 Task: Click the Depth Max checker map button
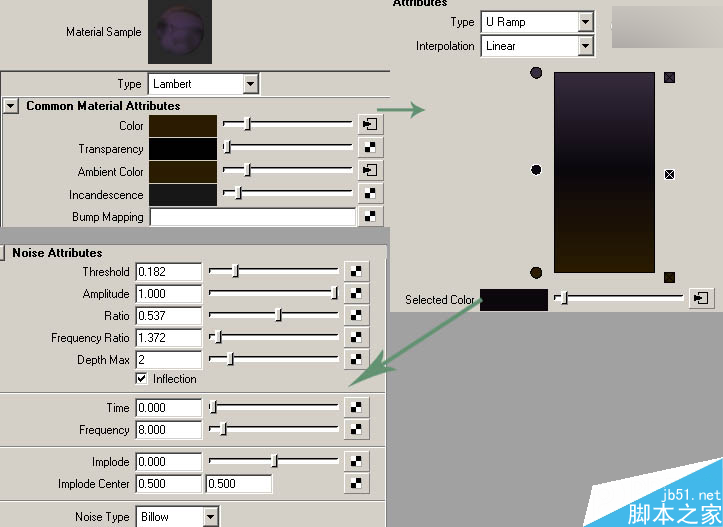(x=356, y=359)
